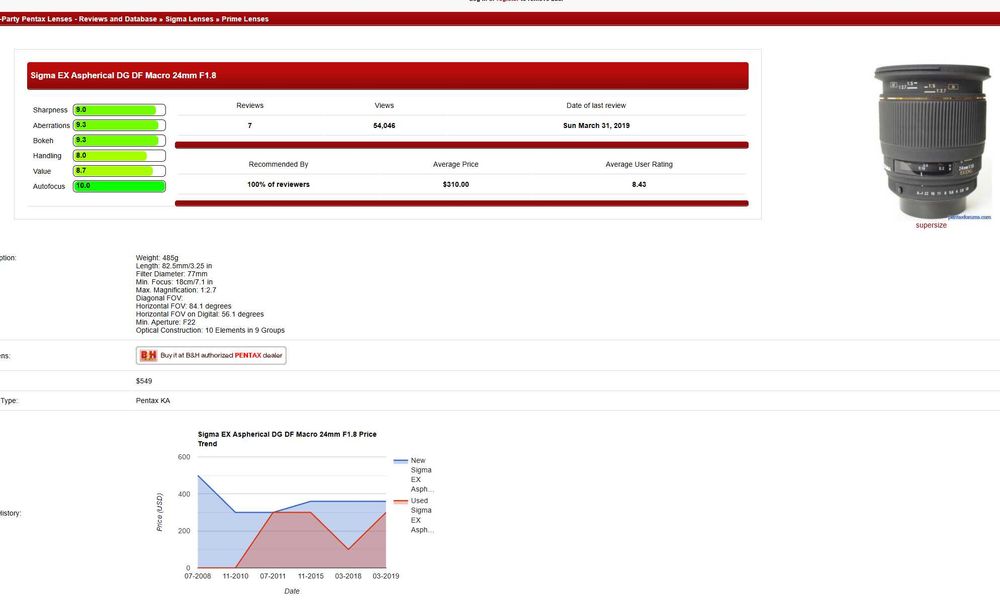Viewport: 1000px width, 615px height.
Task: Click the Buy it at B&H authorized dealer button
Action: pyautogui.click(x=211, y=355)
